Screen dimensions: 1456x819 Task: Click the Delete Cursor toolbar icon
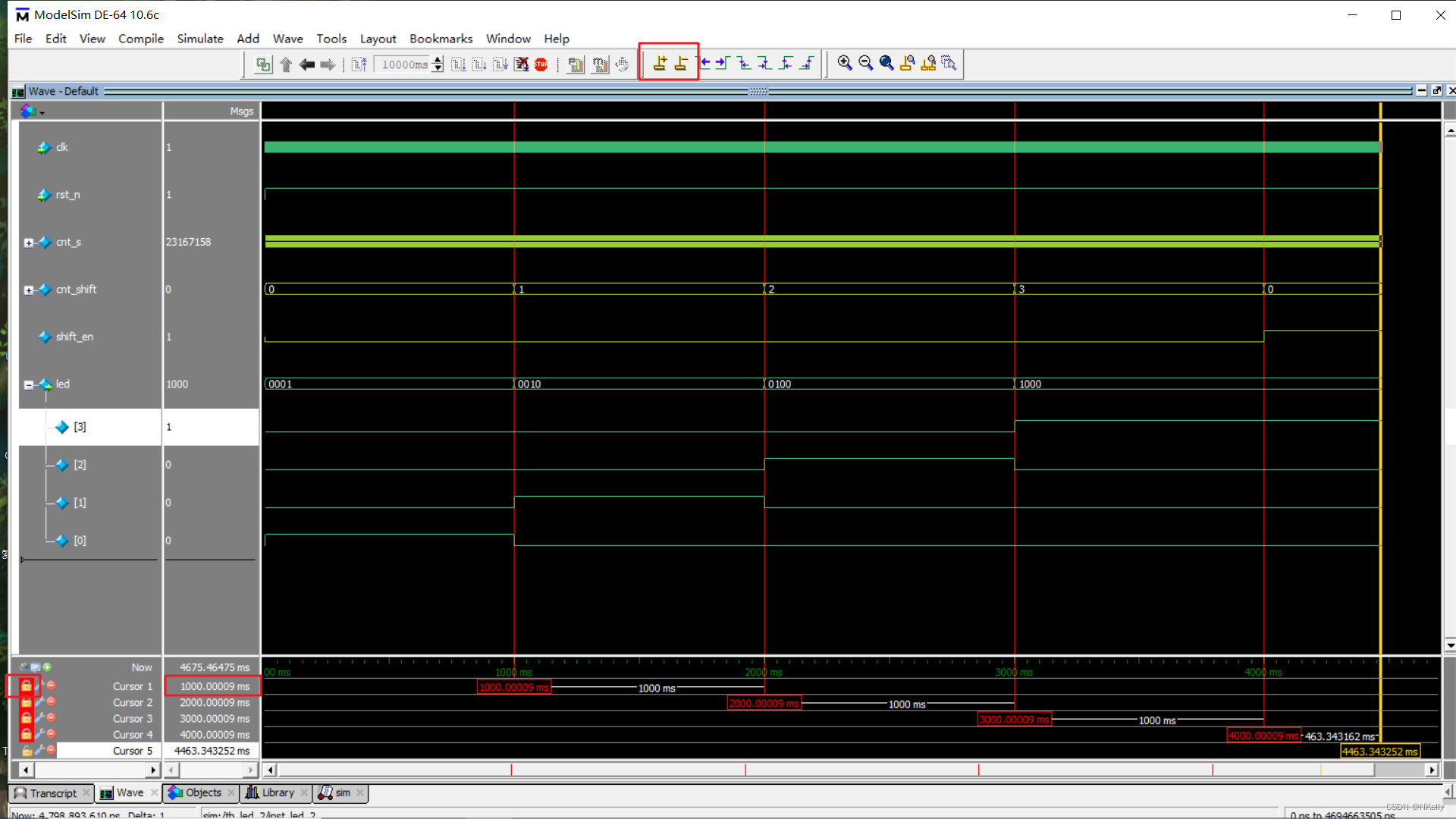click(x=681, y=64)
